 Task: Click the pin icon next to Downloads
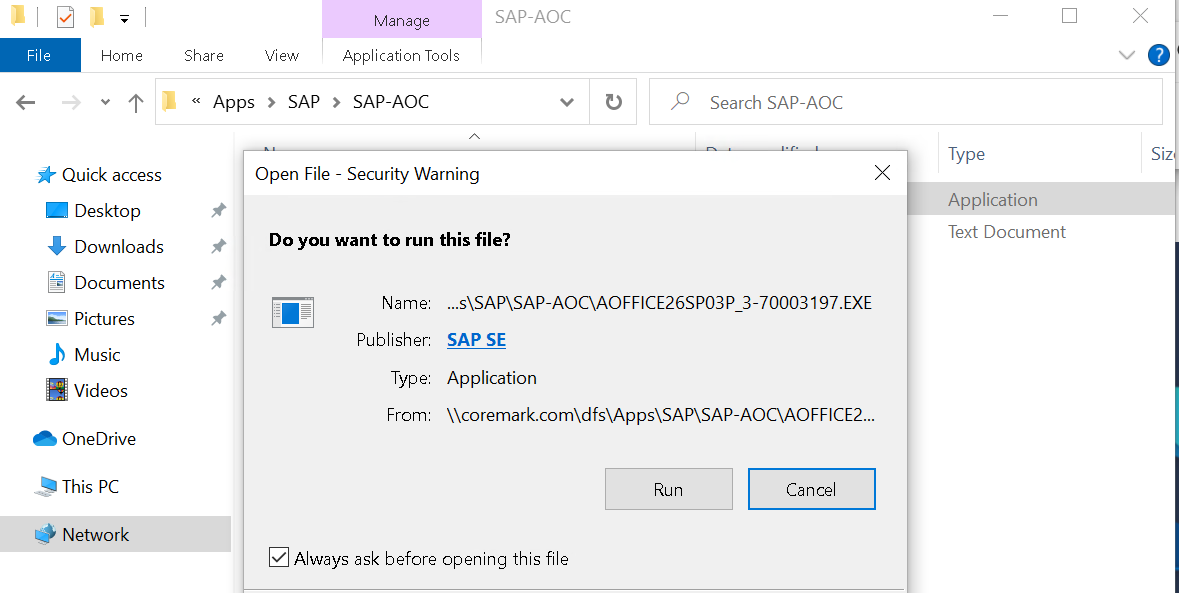pos(218,247)
